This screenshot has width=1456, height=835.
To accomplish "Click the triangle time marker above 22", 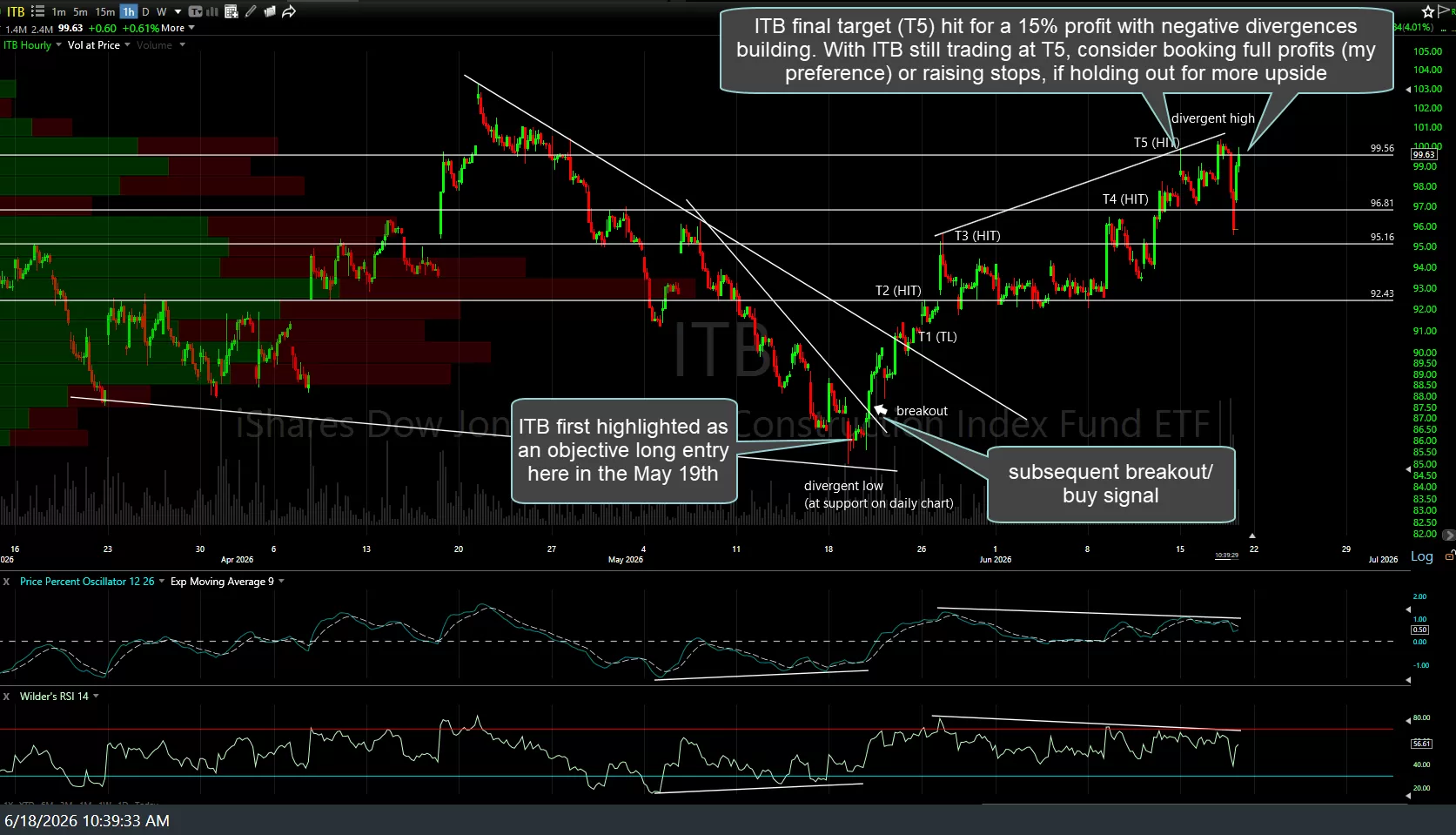I will click(x=1252, y=535).
